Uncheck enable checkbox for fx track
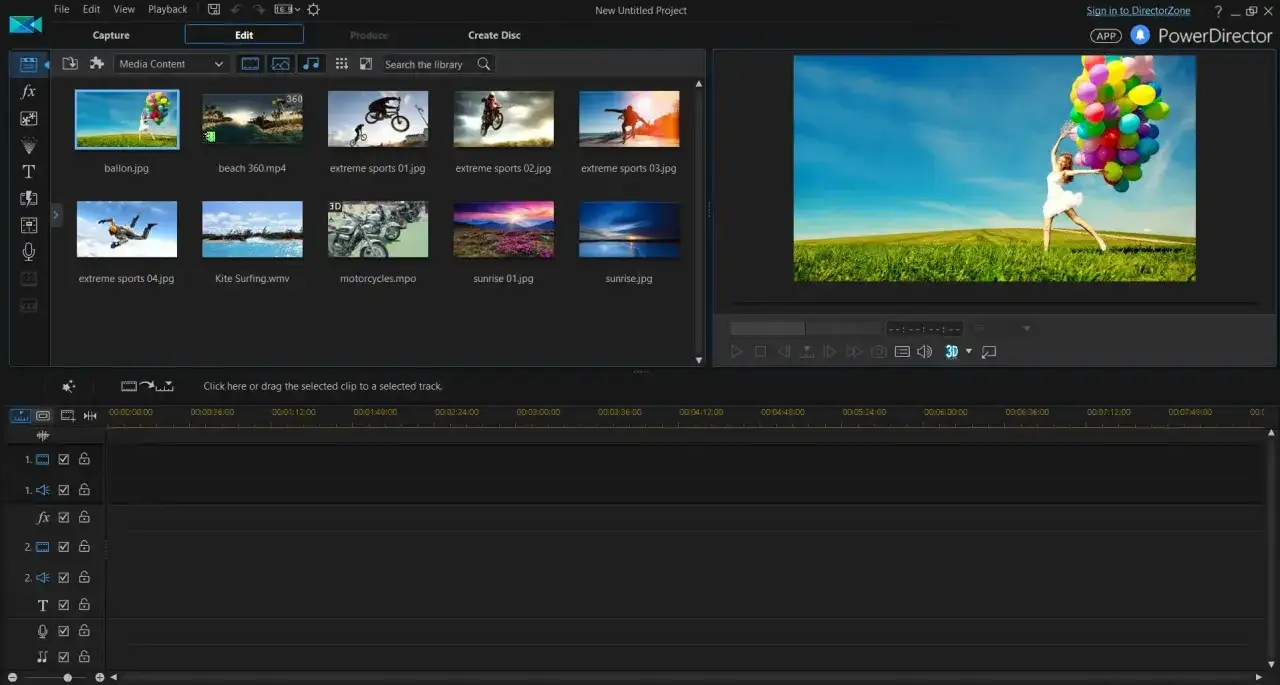The height and width of the screenshot is (685, 1280). pos(64,518)
